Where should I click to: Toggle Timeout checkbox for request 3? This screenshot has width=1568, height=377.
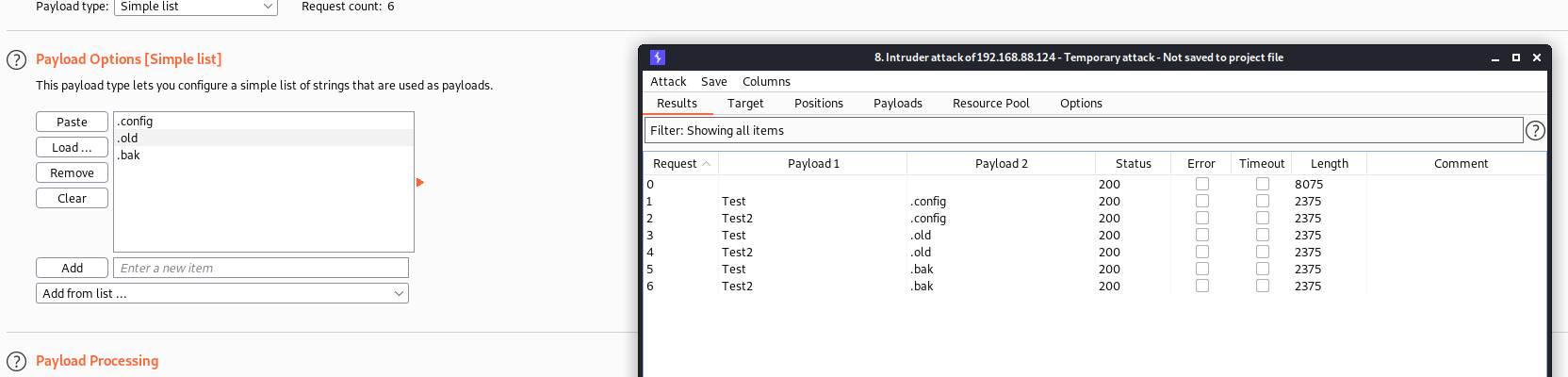(1263, 236)
